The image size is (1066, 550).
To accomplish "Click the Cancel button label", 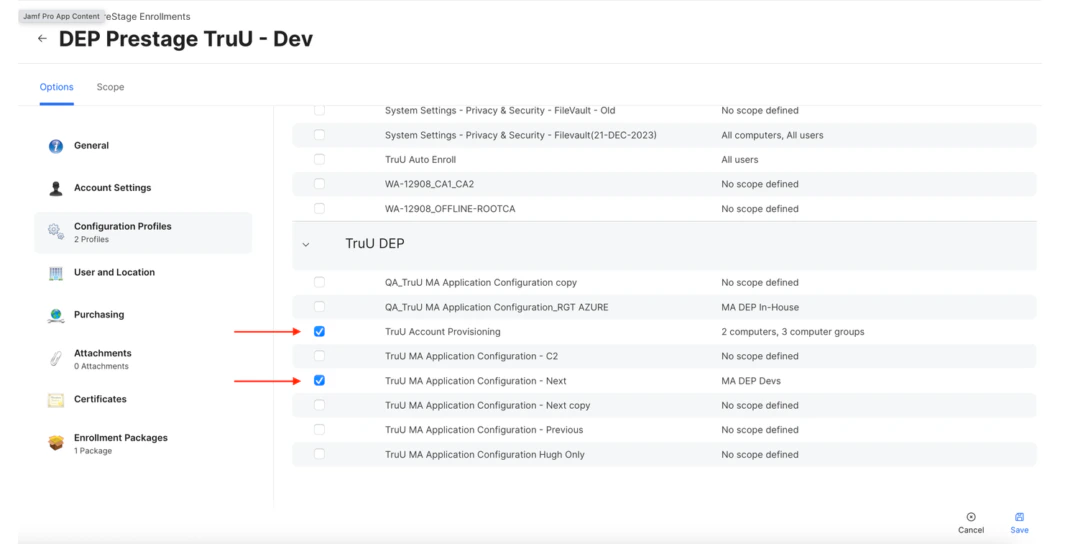I will [971, 530].
